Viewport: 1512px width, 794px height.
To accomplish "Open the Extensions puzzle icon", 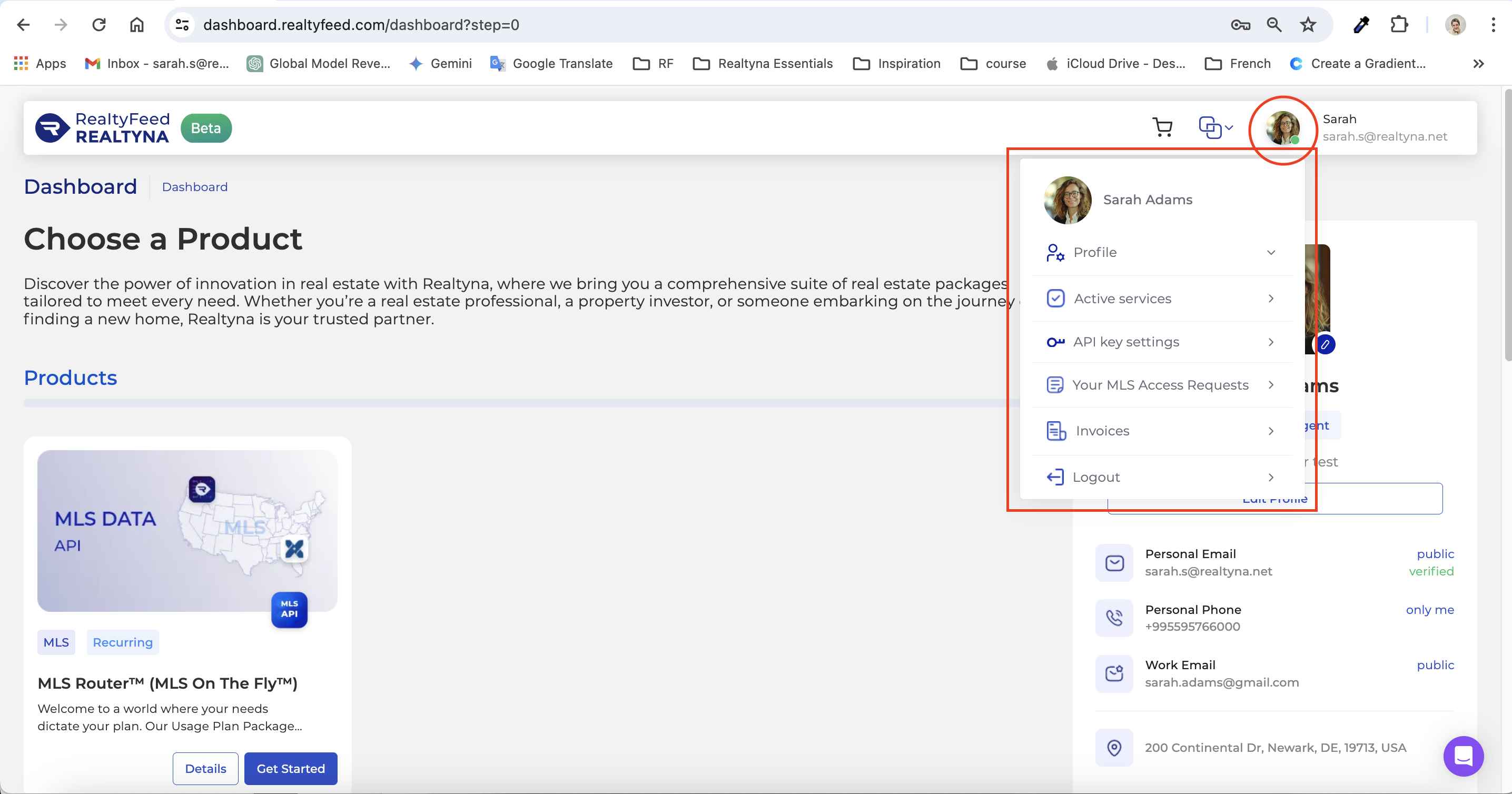I will (x=1399, y=25).
